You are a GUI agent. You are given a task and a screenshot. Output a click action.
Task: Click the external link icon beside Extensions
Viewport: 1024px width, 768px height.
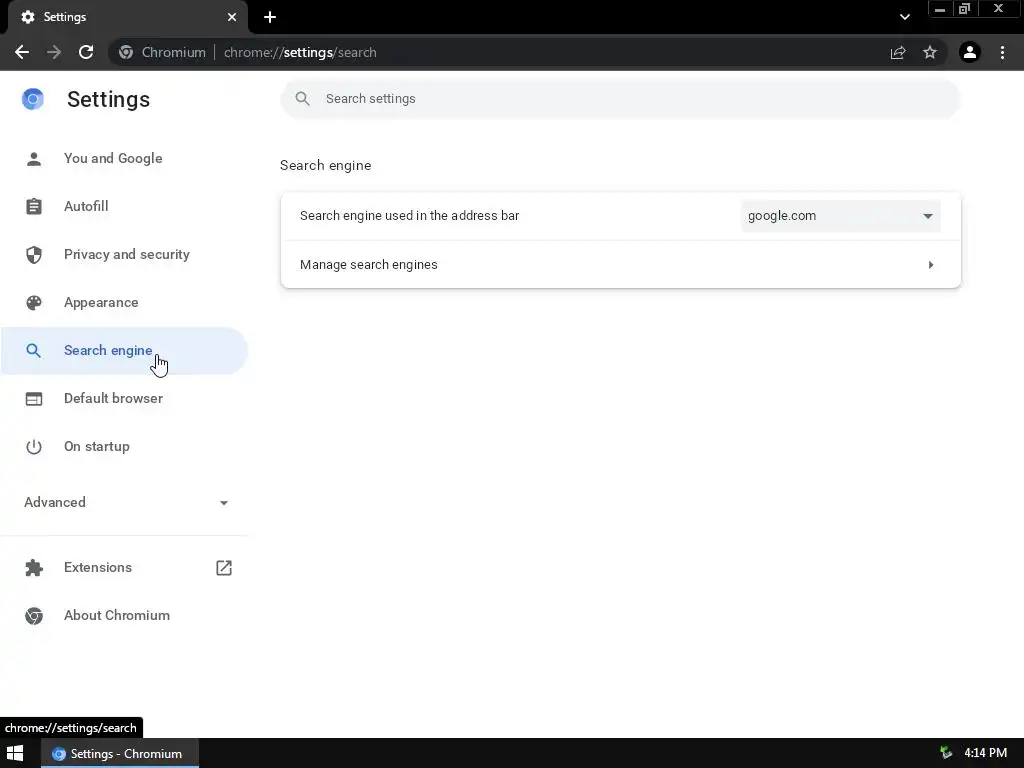click(224, 568)
